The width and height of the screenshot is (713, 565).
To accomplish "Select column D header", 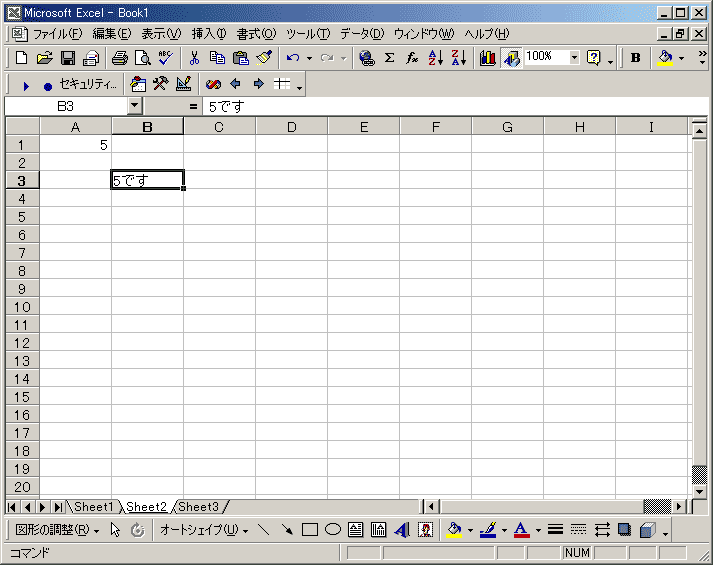I will click(291, 127).
